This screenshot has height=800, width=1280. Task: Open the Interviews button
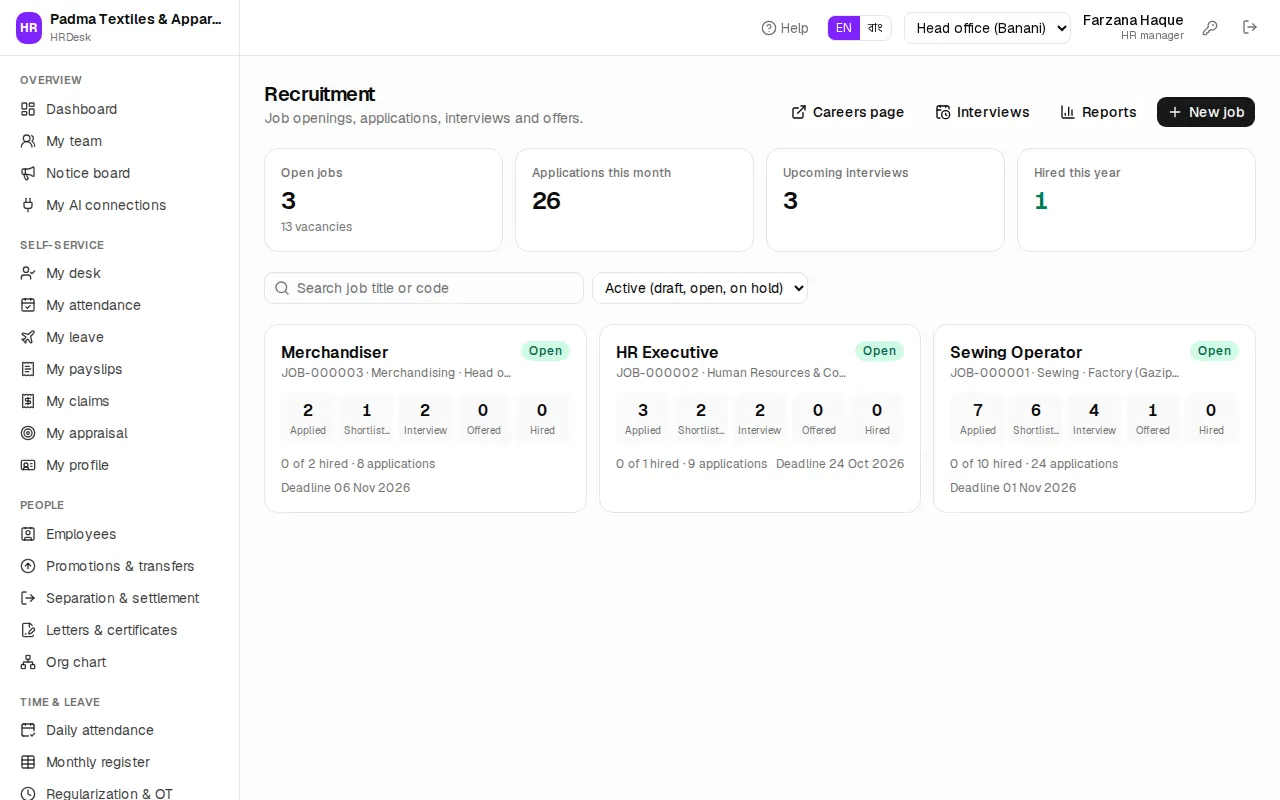click(x=982, y=112)
